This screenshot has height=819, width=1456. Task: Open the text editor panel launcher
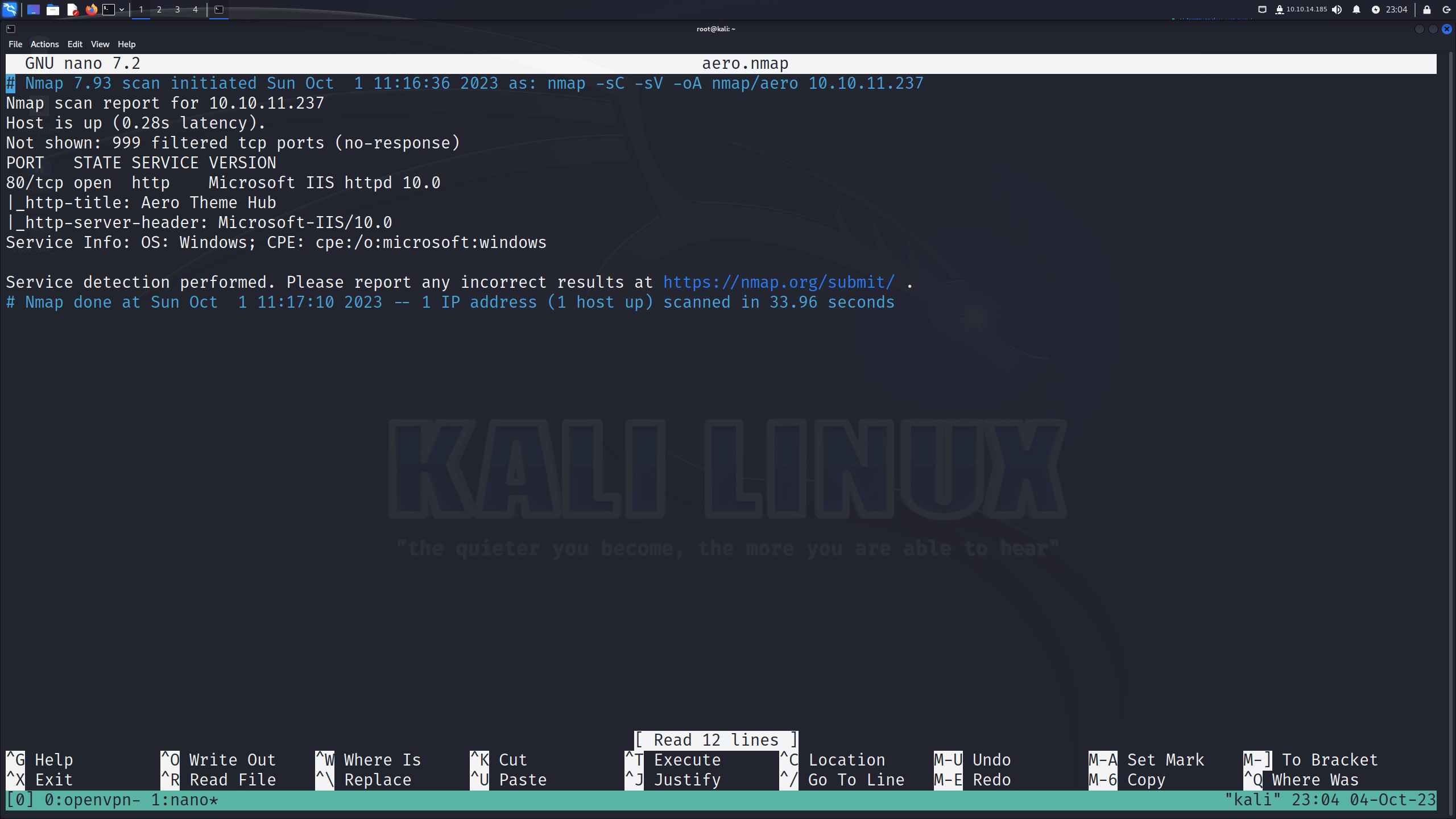click(x=72, y=10)
